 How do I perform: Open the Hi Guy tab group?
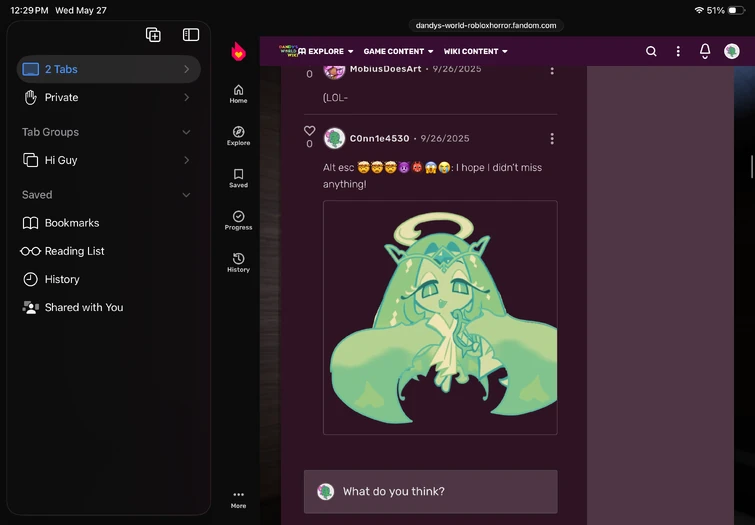pyautogui.click(x=108, y=160)
